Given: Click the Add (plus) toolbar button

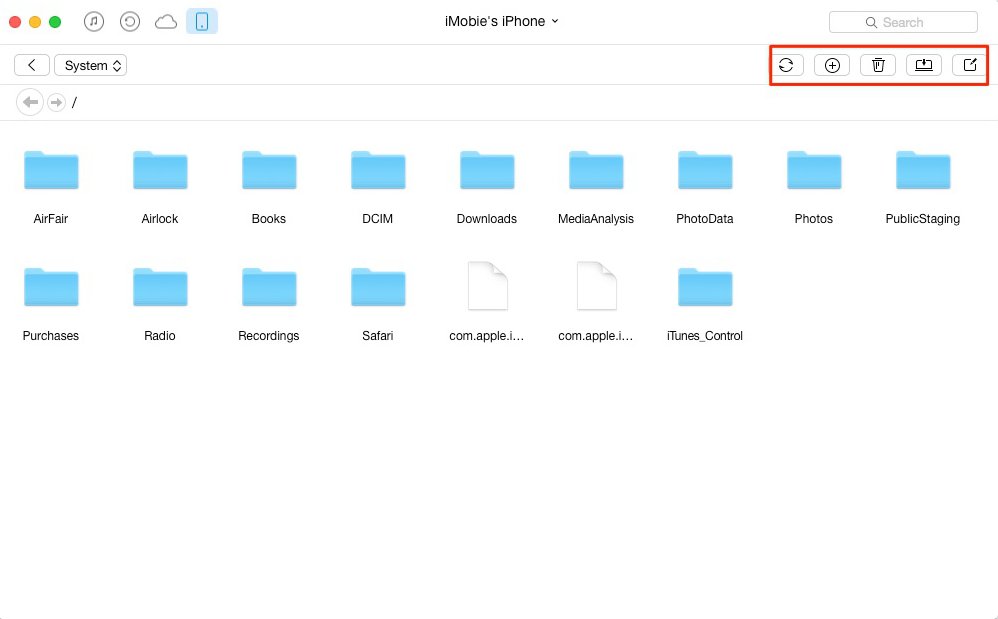Looking at the screenshot, I should [832, 65].
